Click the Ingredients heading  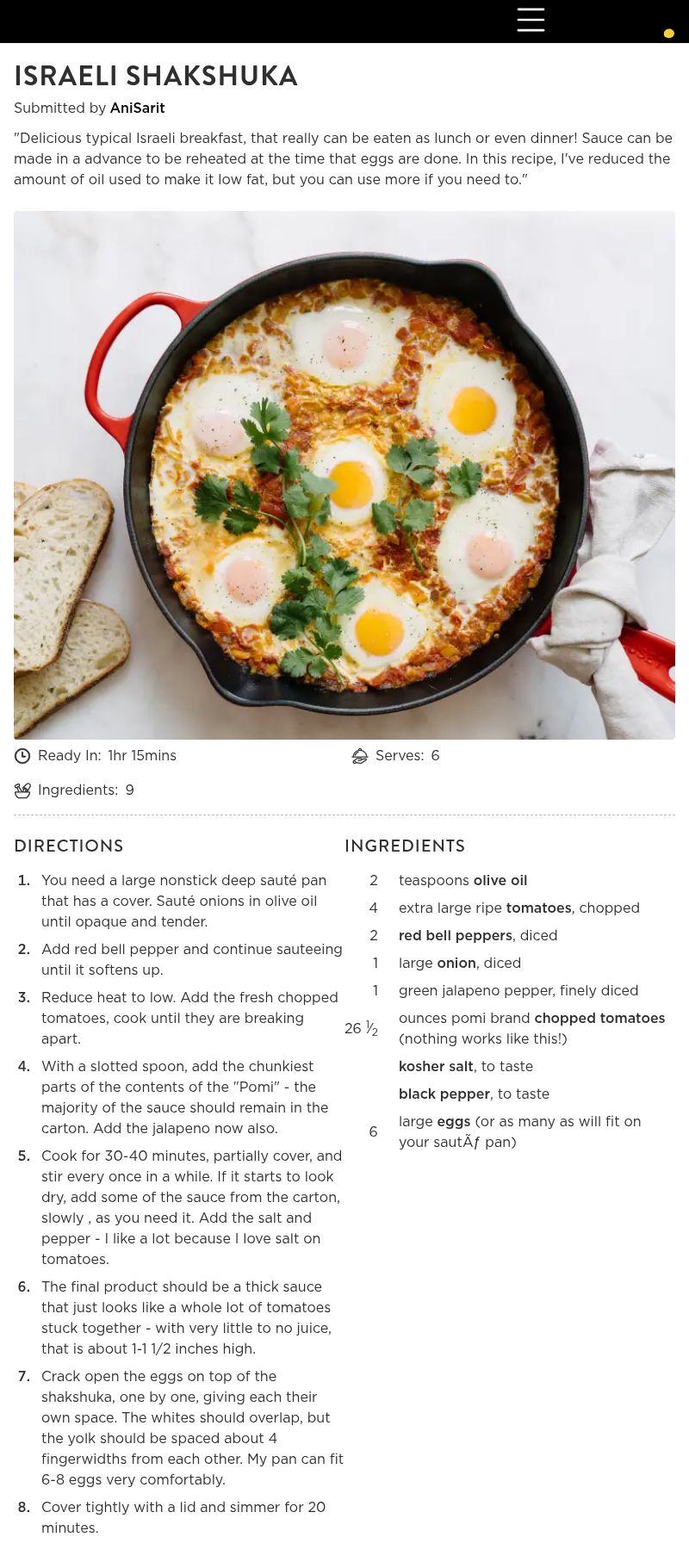click(x=405, y=846)
